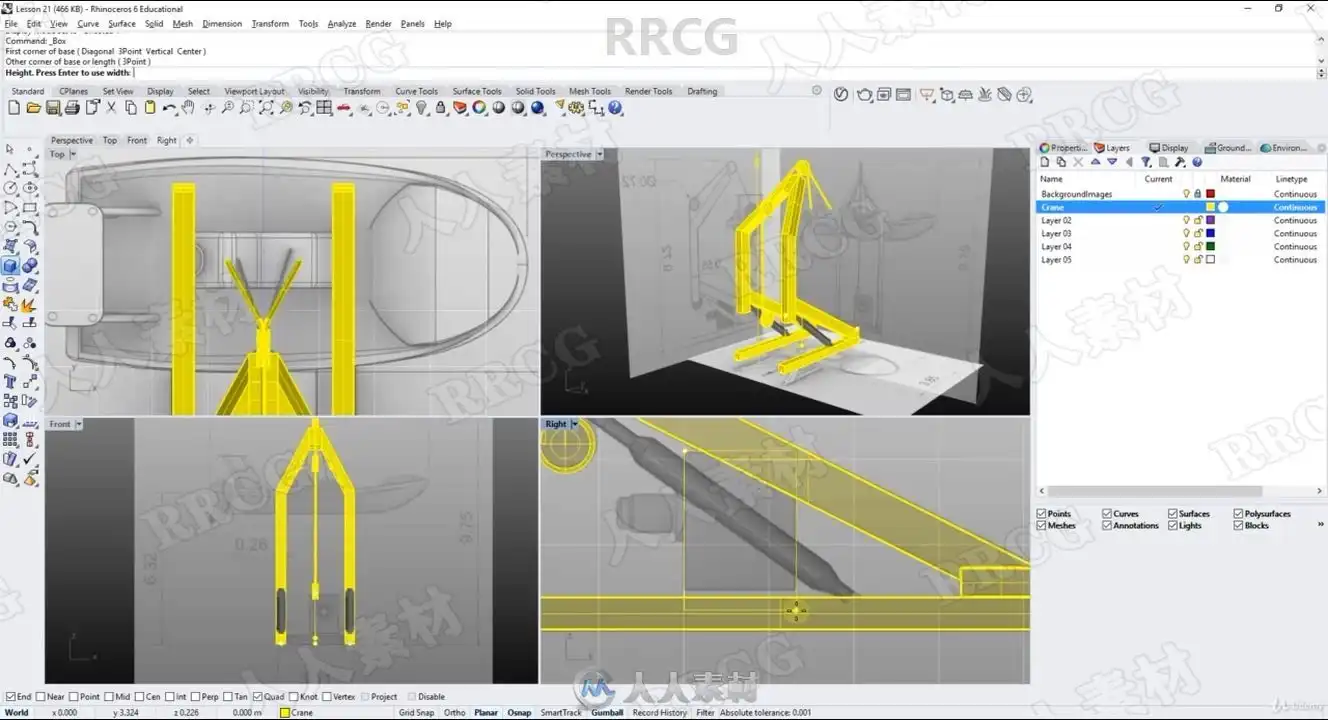The image size is (1328, 720).
Task: Switch to the Solid Tools toolbar tab
Action: click(535, 91)
